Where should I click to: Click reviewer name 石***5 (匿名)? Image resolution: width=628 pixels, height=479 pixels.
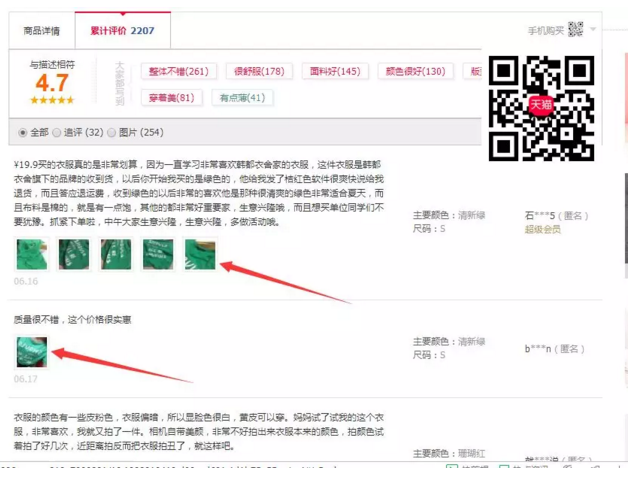(x=556, y=216)
